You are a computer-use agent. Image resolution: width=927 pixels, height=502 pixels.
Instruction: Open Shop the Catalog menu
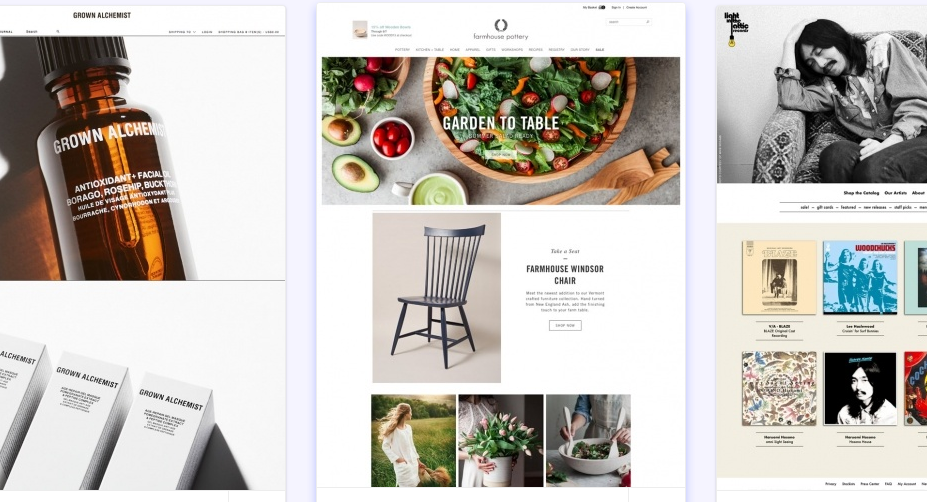point(861,193)
